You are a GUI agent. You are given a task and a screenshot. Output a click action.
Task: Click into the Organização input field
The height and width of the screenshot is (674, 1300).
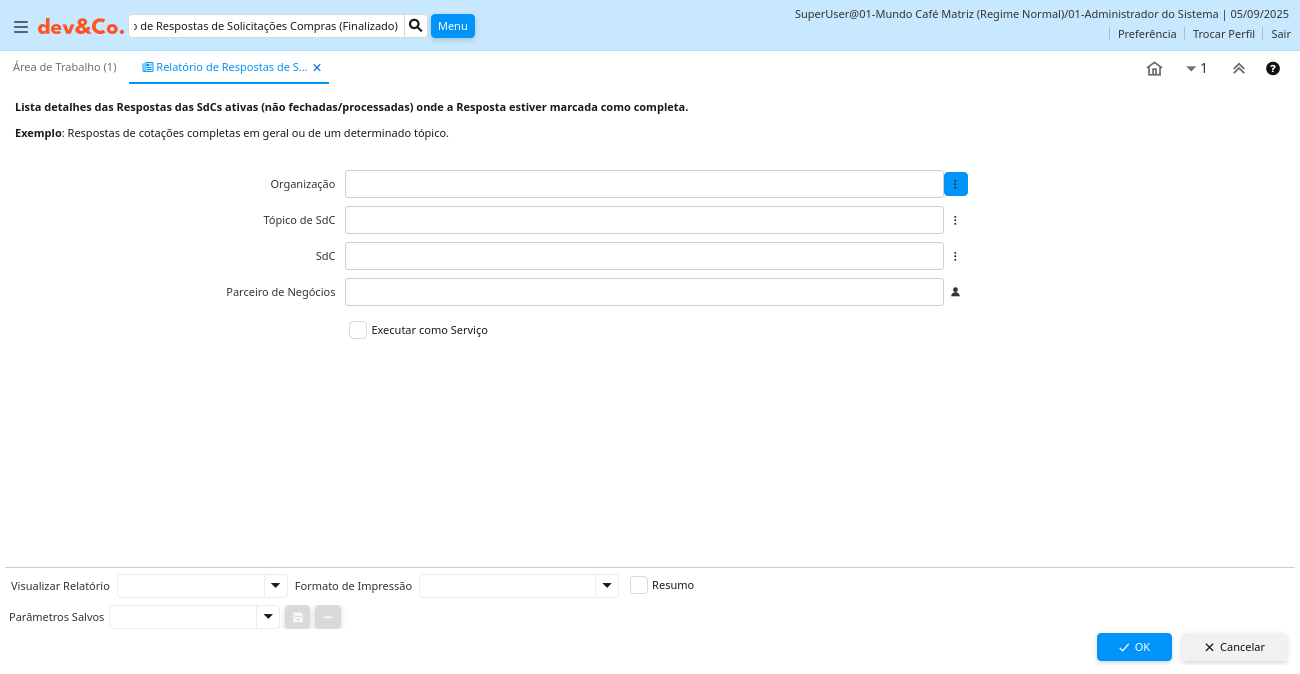click(644, 184)
